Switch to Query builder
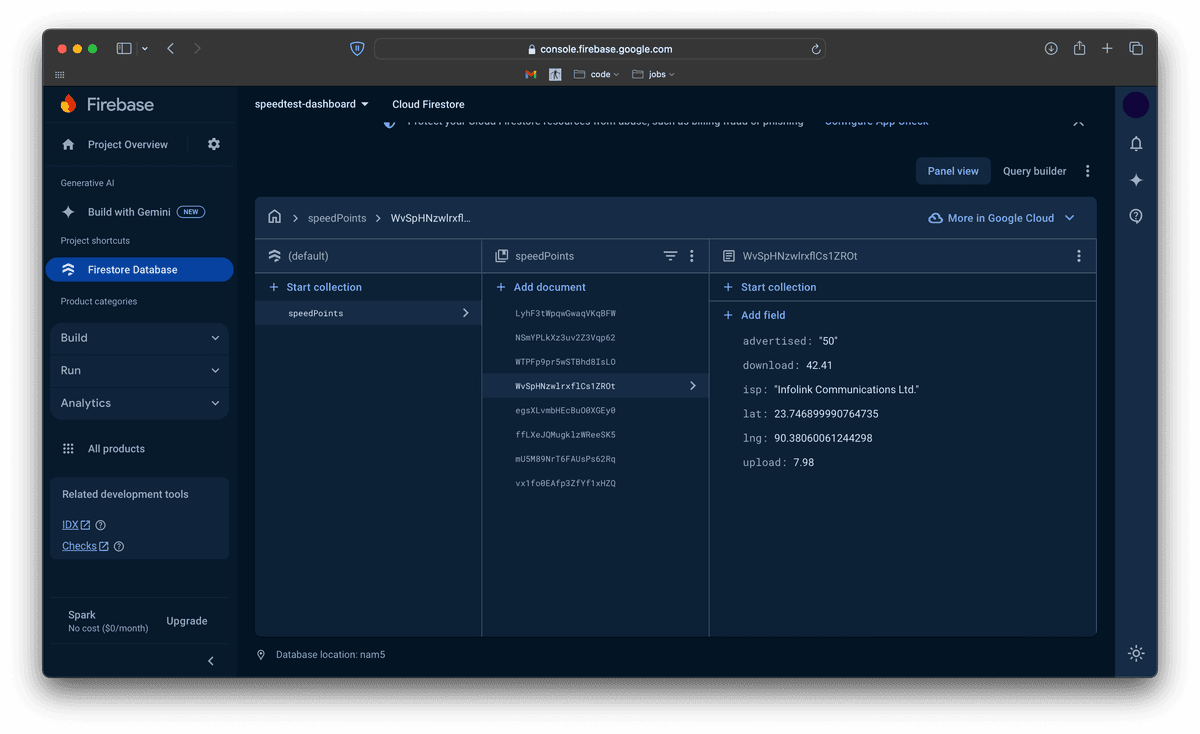The image size is (1200, 734). click(x=1034, y=171)
